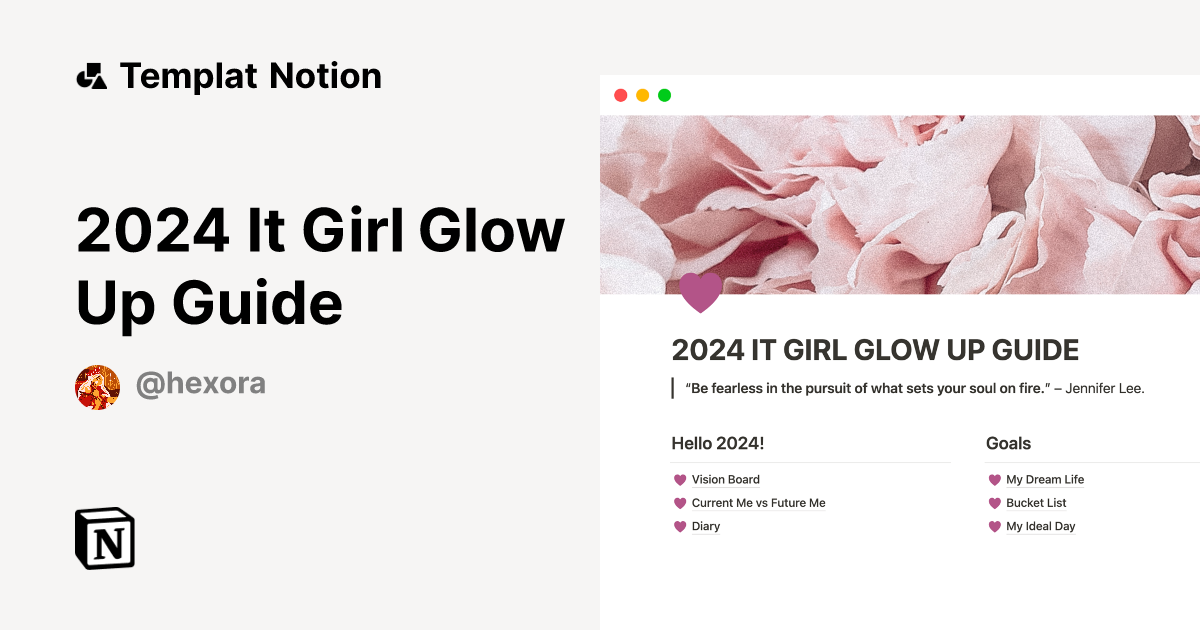Click the heart icon beside Current Me vs Future Me
This screenshot has height=630, width=1200.
click(680, 503)
